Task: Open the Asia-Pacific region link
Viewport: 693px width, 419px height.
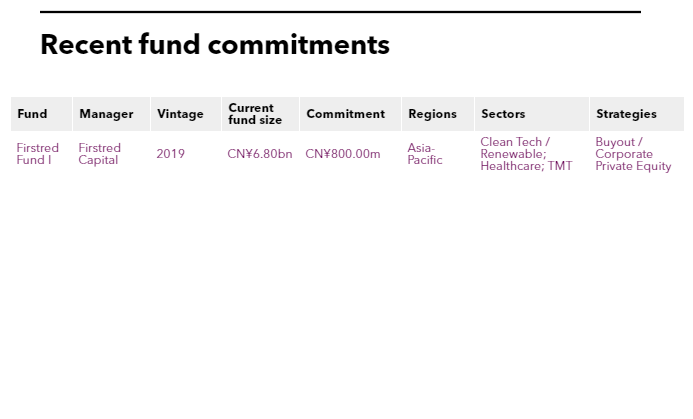Action: pos(424,154)
